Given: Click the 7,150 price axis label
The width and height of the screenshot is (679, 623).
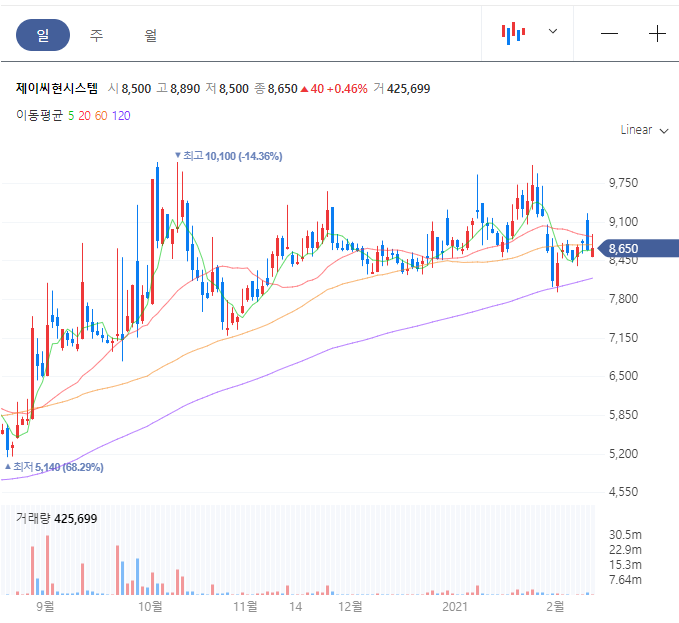Looking at the screenshot, I should coord(623,338).
